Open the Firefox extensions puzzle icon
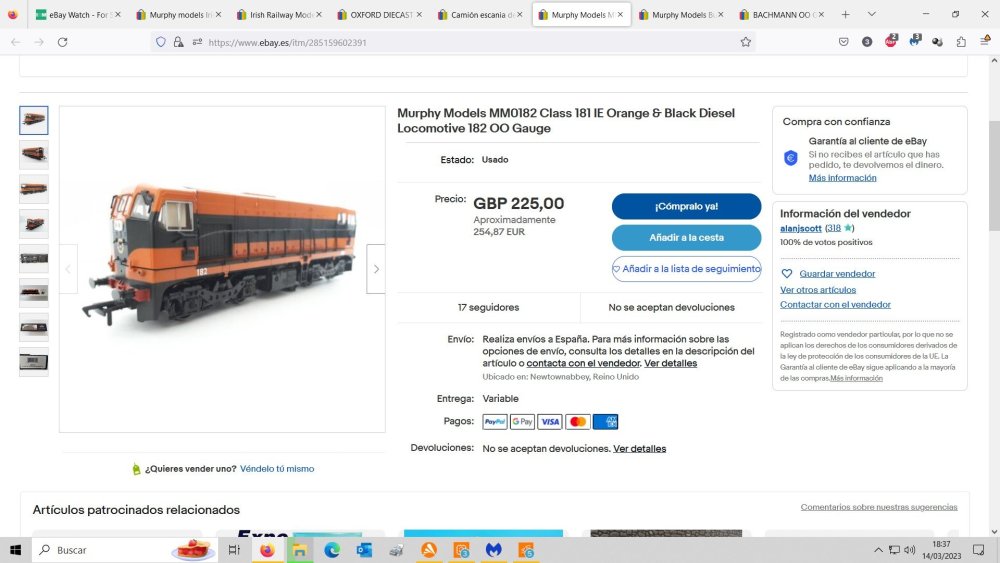This screenshot has width=1000, height=563. [961, 42]
